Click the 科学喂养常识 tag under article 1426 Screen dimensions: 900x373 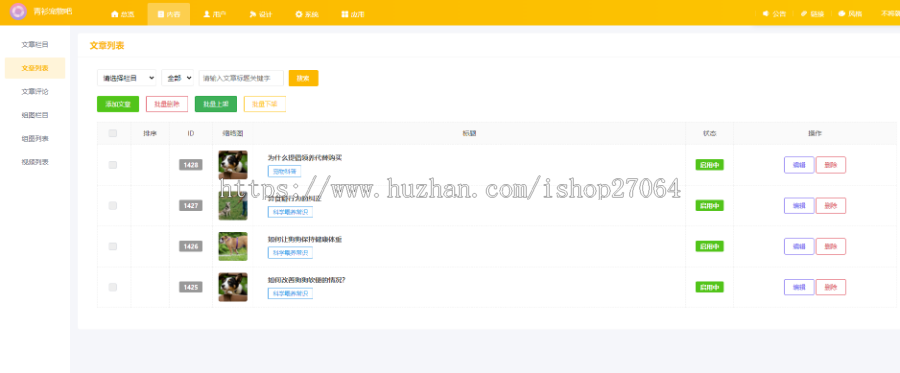(290, 252)
